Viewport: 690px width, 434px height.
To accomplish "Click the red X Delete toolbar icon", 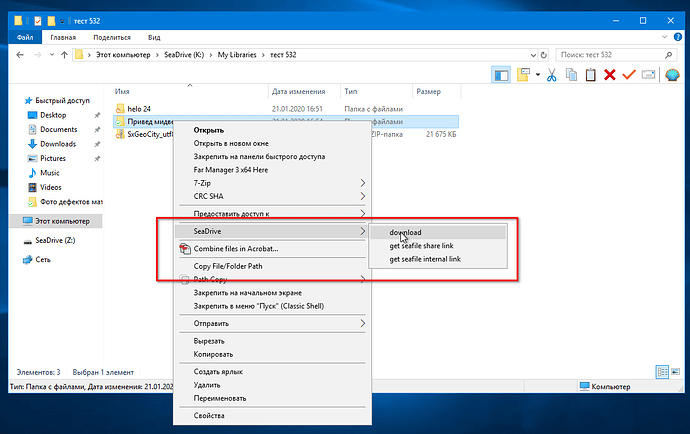I will [x=609, y=75].
